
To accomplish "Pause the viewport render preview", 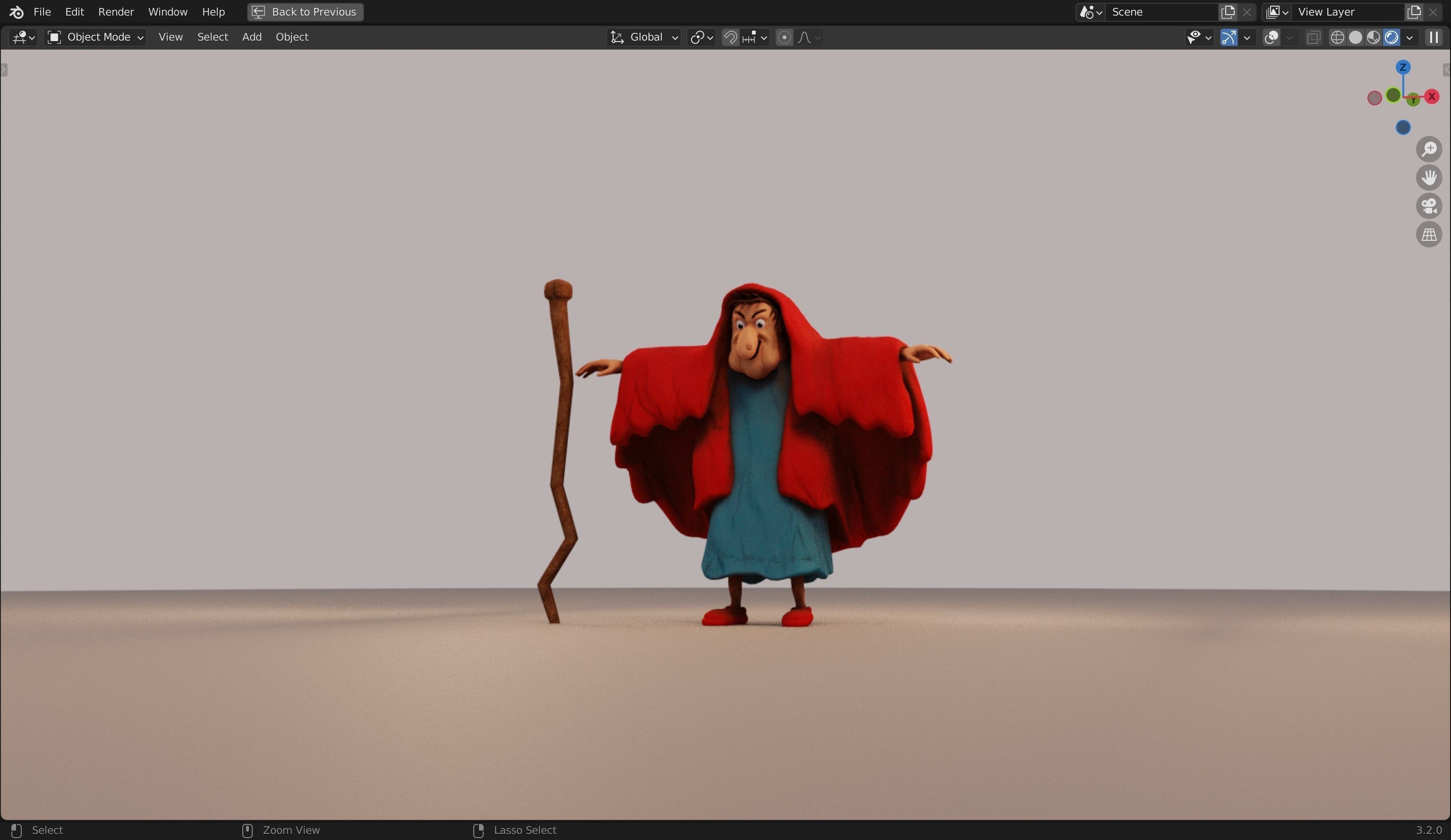I will 1433,37.
